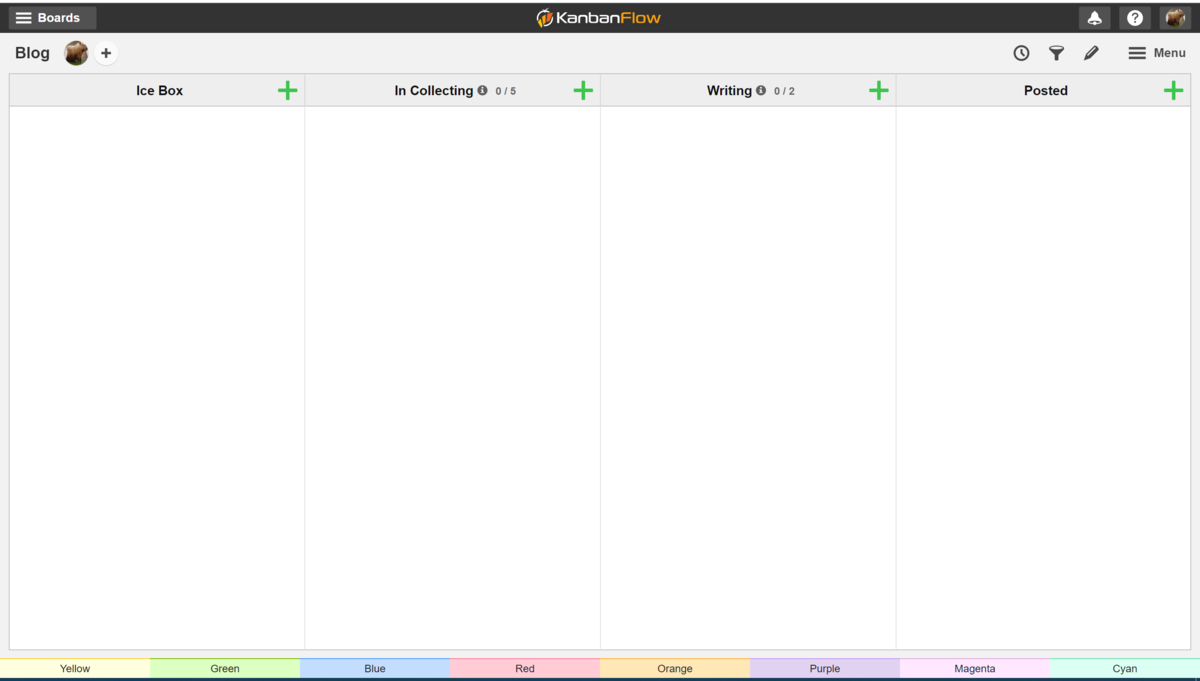Open the filter funnel icon
1200x681 pixels.
coord(1056,53)
